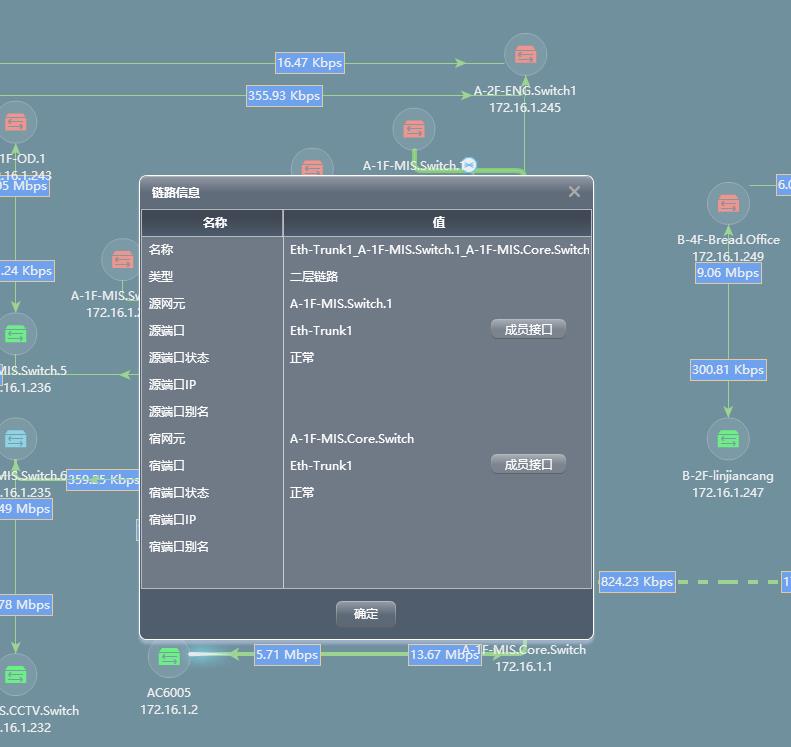Select the A-2F-ENG.Switch1 node icon

(525, 55)
